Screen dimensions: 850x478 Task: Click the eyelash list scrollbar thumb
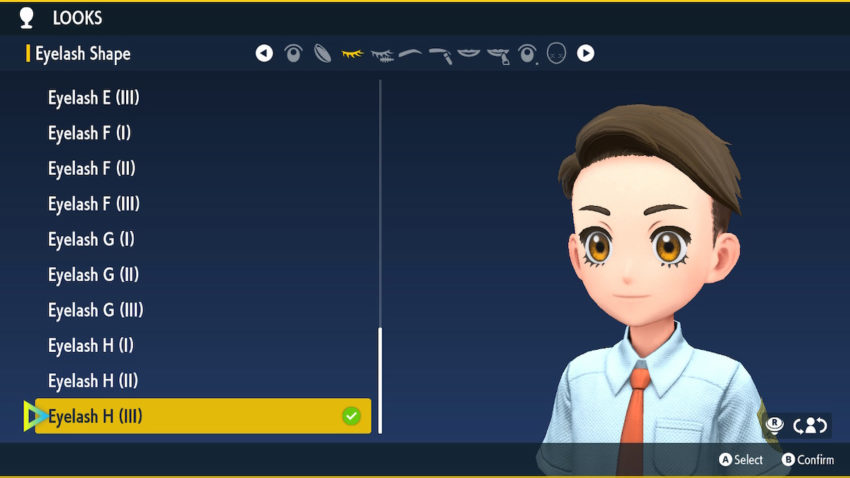pos(380,380)
